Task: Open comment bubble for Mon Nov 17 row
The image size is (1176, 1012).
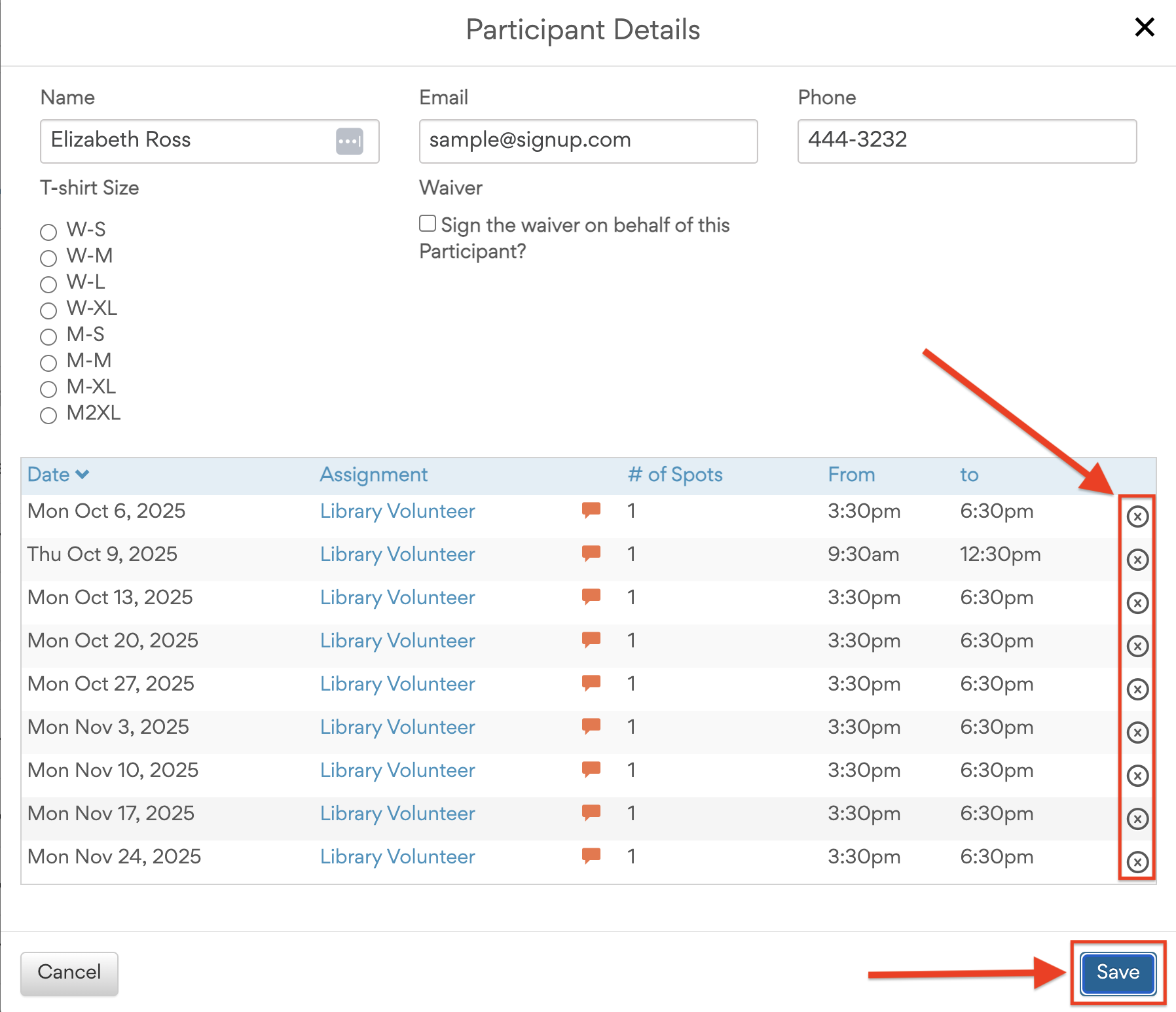Action: point(591,812)
